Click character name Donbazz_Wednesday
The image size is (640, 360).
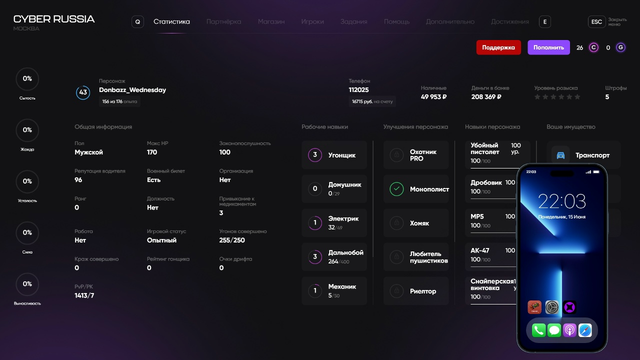coord(132,90)
